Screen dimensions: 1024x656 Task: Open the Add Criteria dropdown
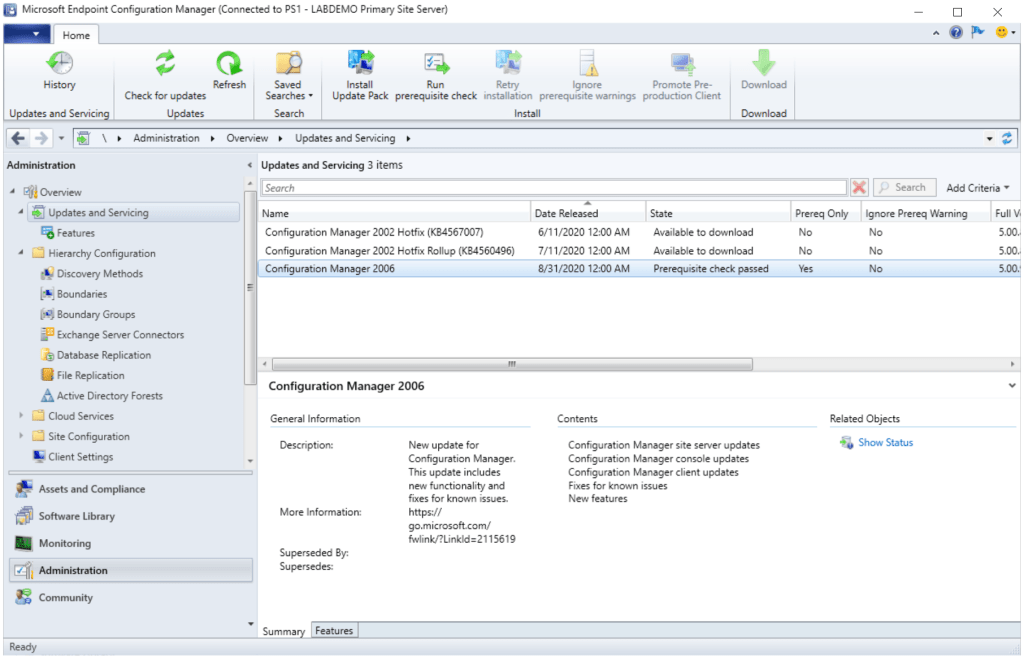coord(977,188)
